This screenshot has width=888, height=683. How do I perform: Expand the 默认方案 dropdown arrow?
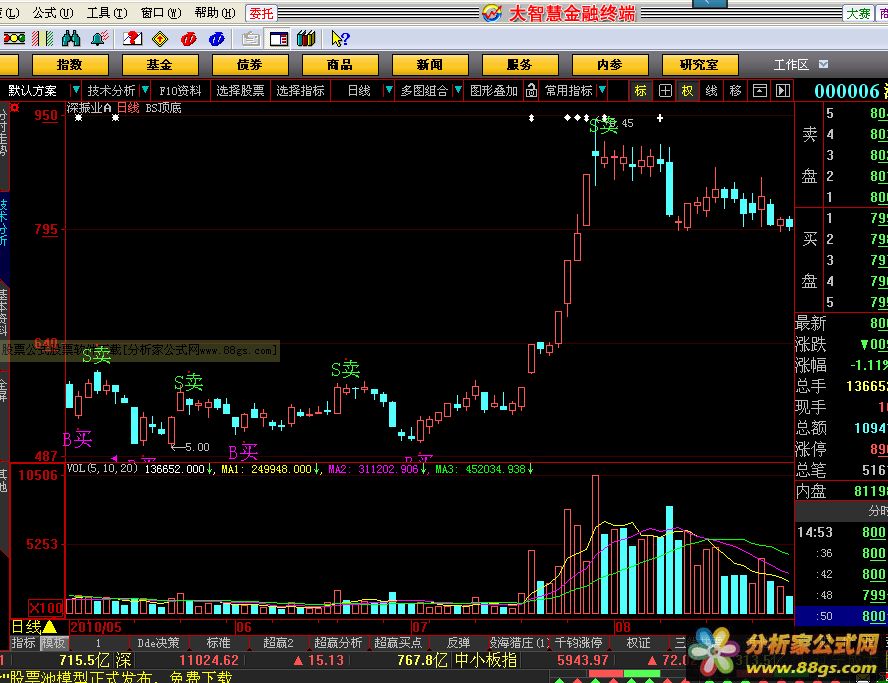click(75, 90)
